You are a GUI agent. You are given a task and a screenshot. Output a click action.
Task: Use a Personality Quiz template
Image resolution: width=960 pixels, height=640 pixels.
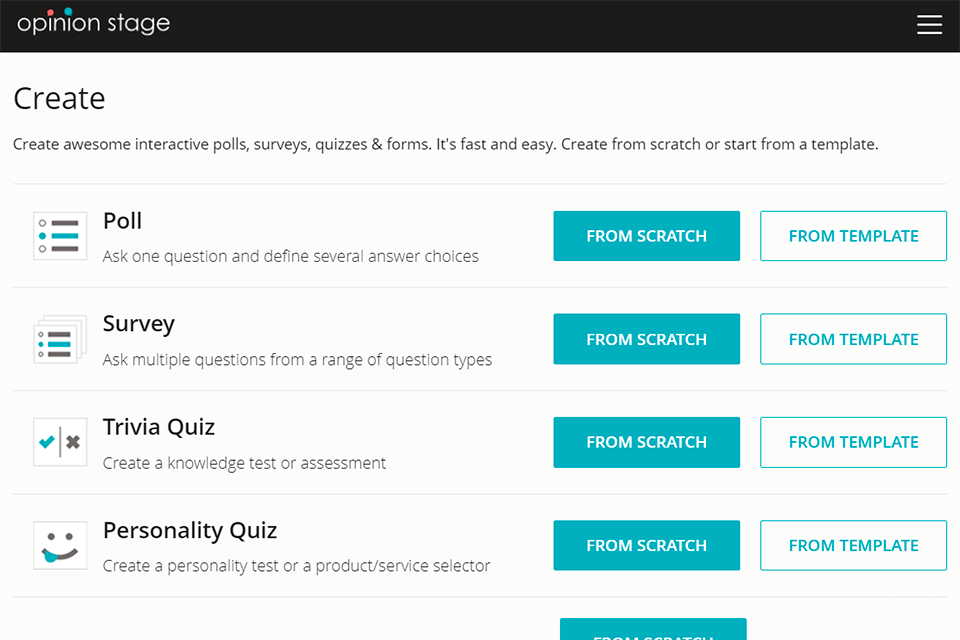(x=853, y=545)
